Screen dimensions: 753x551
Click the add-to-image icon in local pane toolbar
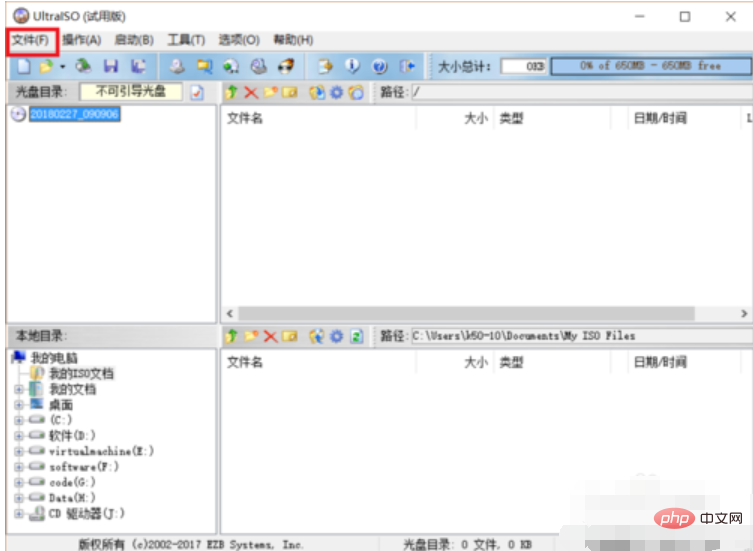pyautogui.click(x=316, y=336)
